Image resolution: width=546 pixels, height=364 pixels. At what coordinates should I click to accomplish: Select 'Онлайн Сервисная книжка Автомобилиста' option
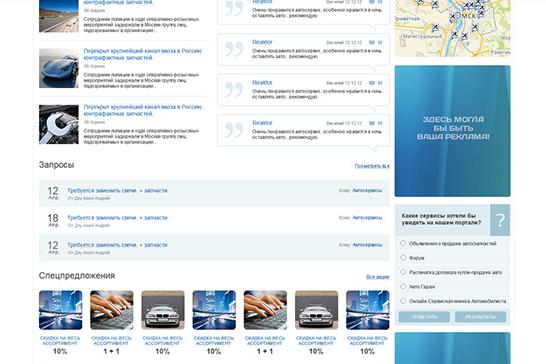(x=403, y=301)
